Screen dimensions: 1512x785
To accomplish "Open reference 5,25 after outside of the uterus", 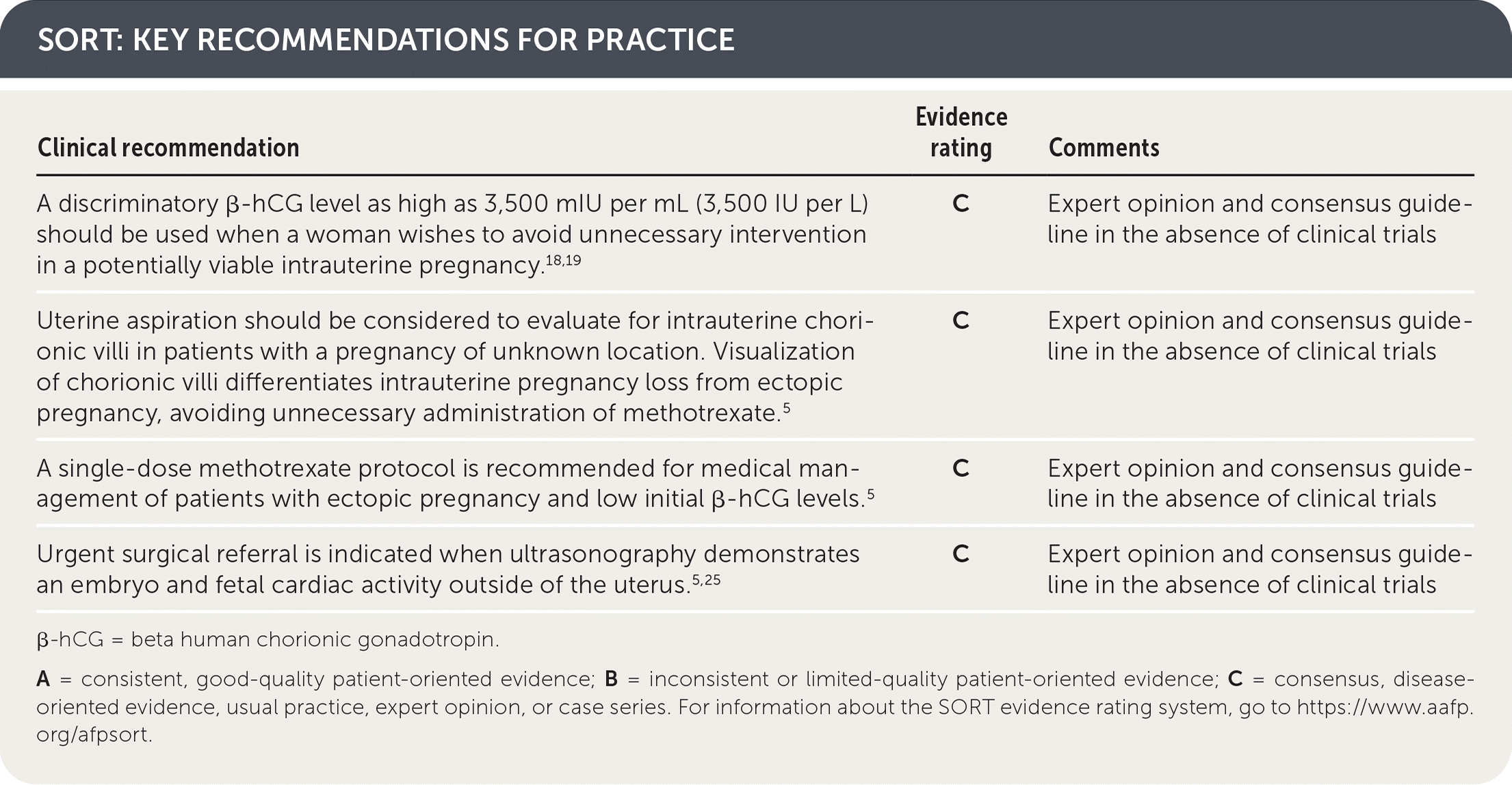I will click(706, 580).
